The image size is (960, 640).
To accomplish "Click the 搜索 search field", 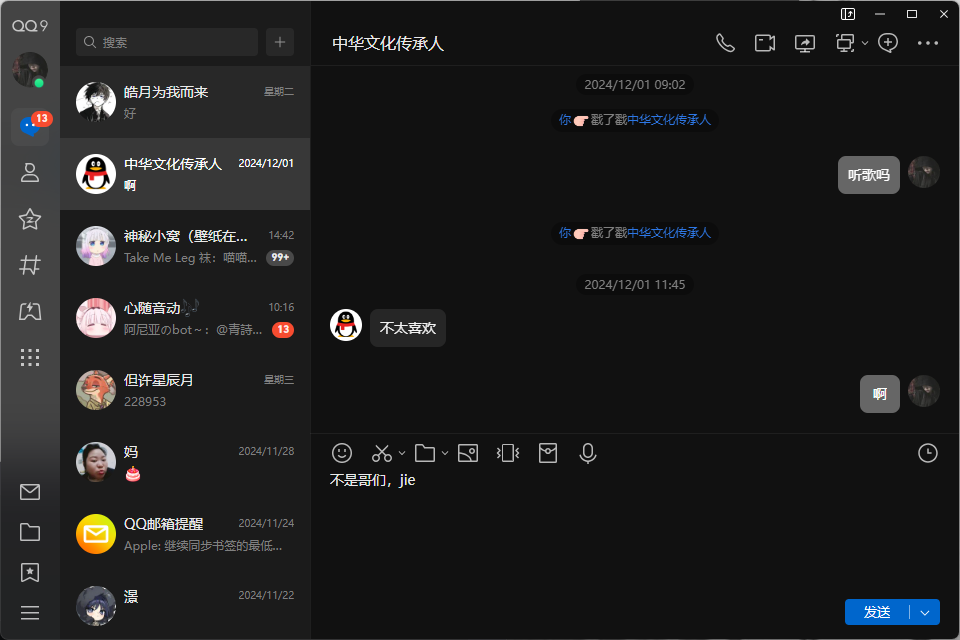I will tap(168, 42).
